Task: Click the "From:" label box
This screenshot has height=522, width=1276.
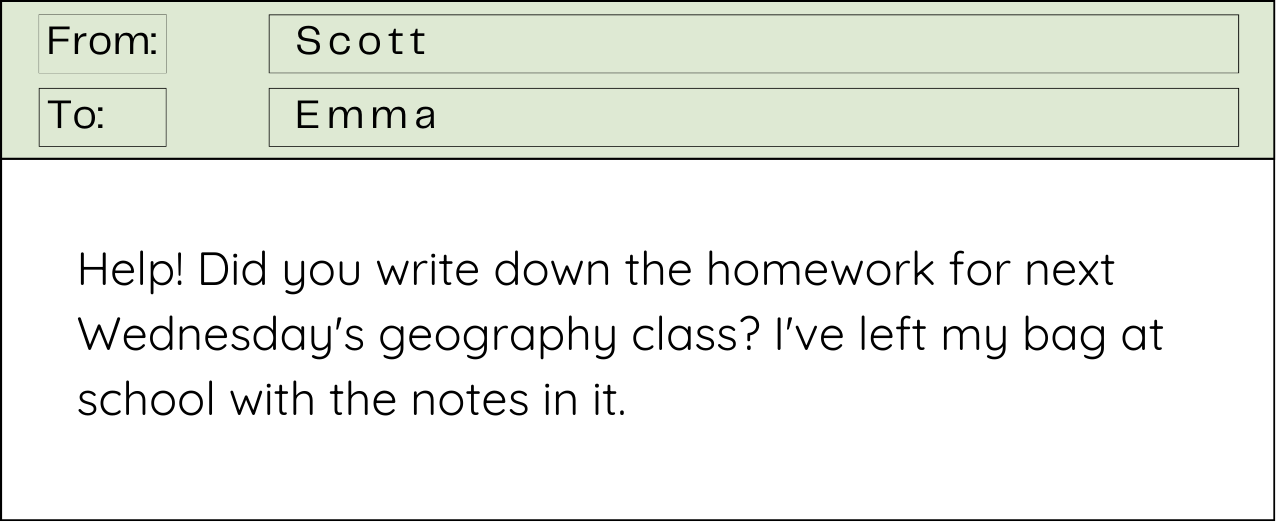Action: pyautogui.click(x=102, y=43)
